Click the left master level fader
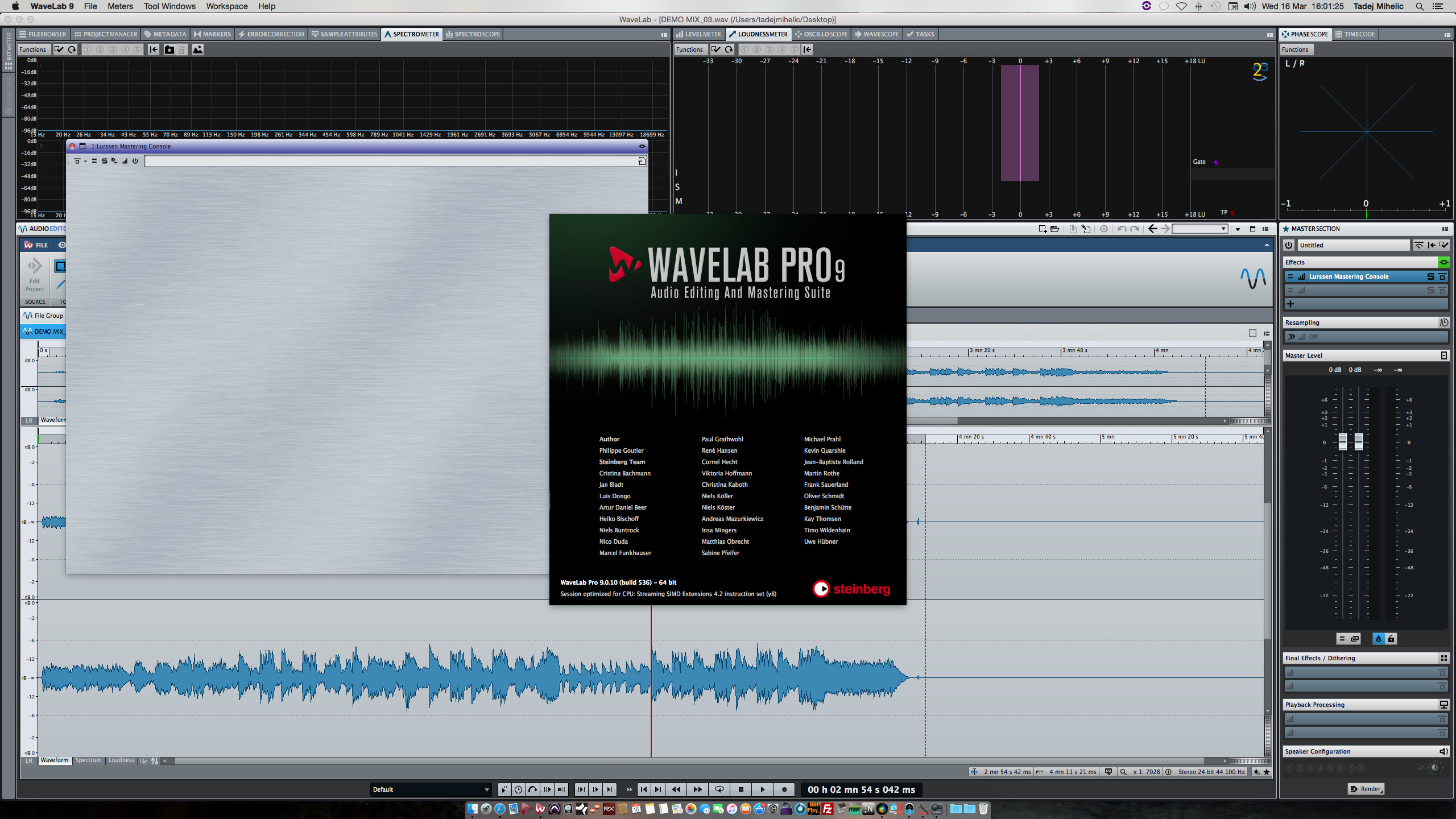The width and height of the screenshot is (1456, 819). coord(1343,441)
